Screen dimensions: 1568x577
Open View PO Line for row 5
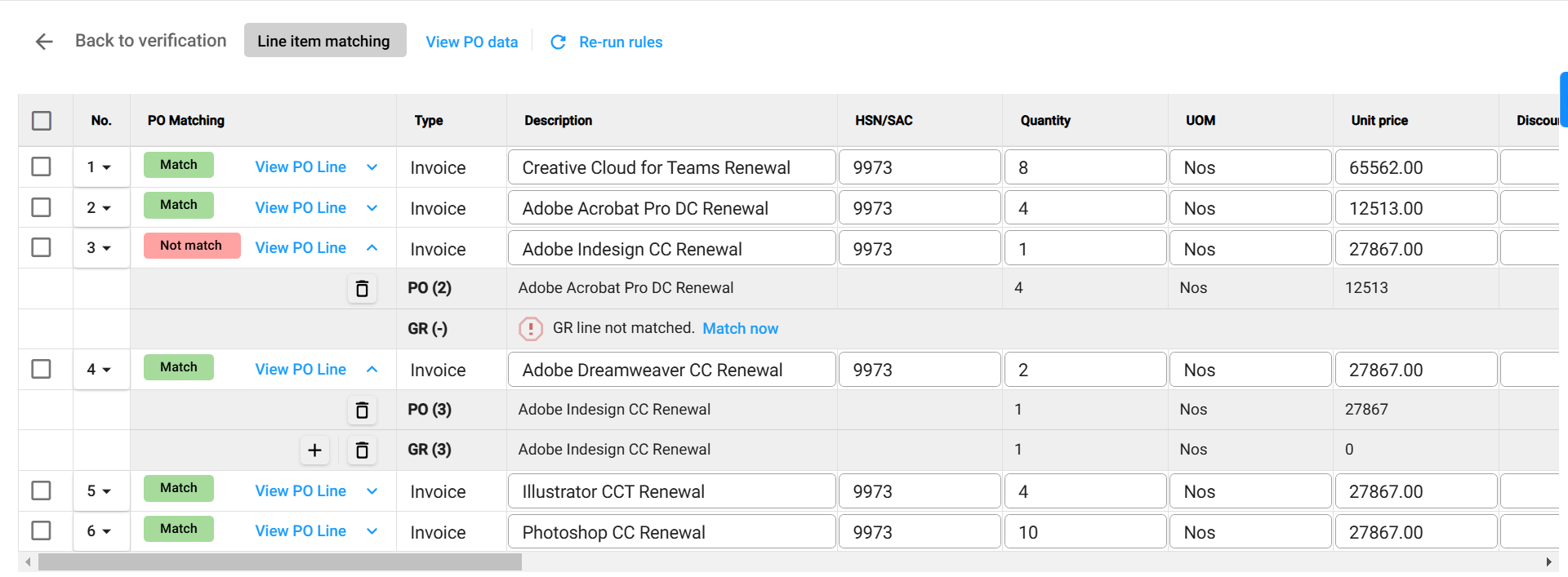(301, 490)
